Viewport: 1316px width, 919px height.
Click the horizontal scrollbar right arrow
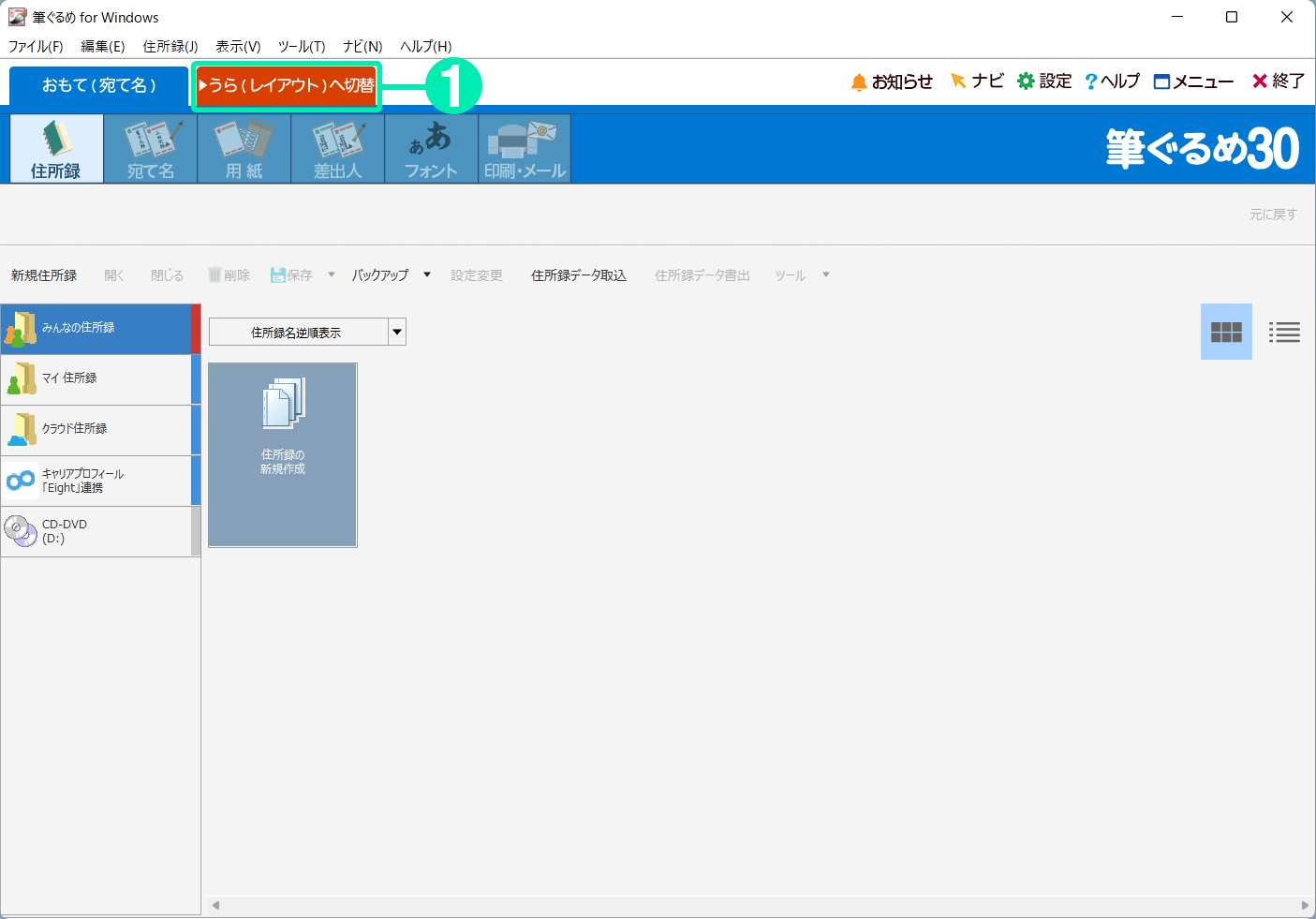pos(1305,905)
